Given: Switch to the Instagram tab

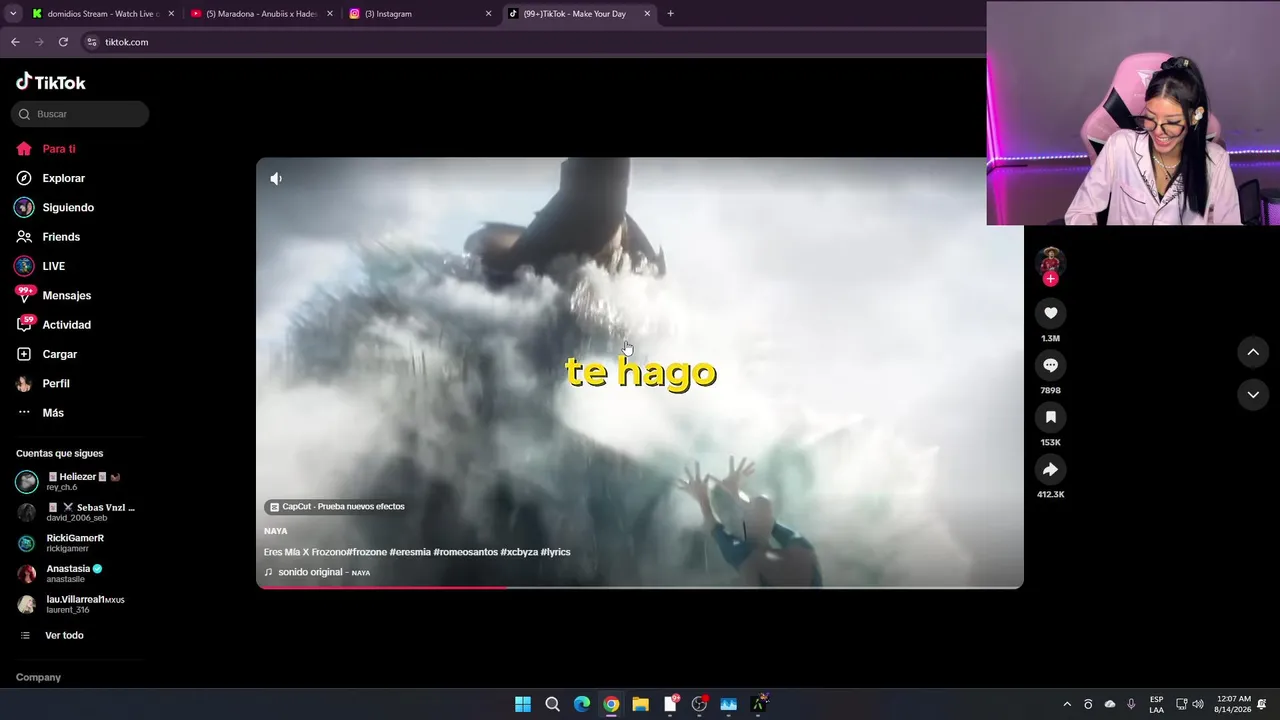Looking at the screenshot, I should pos(420,14).
